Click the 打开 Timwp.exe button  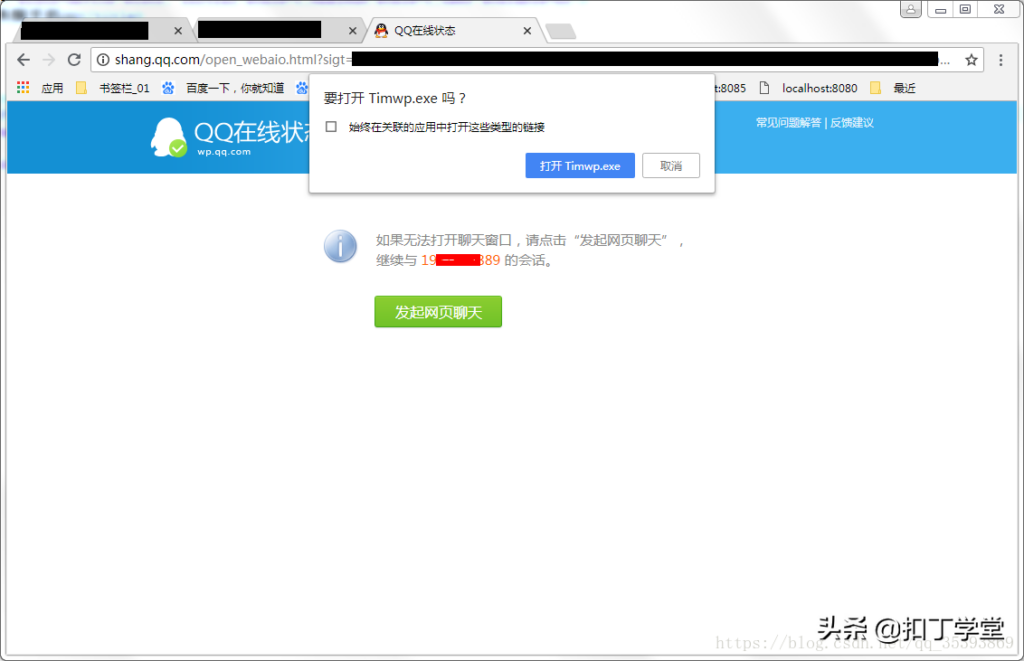click(580, 165)
